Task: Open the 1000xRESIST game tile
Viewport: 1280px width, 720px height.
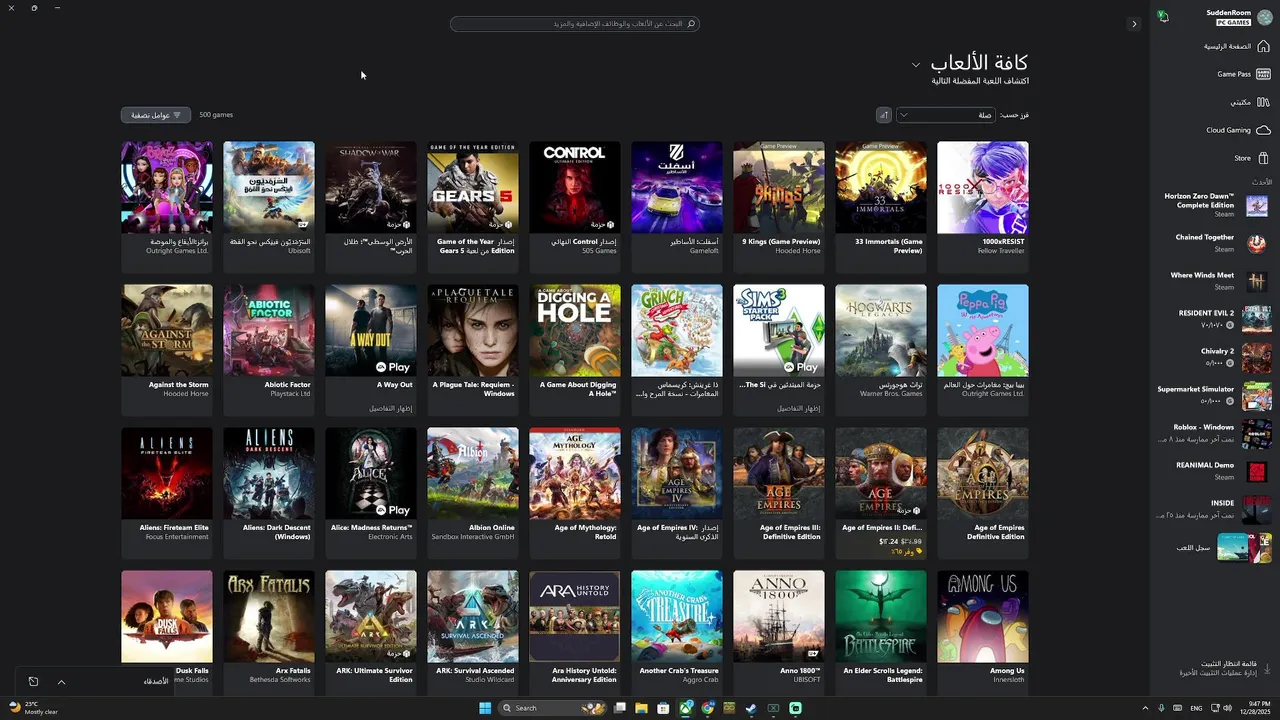Action: pyautogui.click(x=983, y=206)
